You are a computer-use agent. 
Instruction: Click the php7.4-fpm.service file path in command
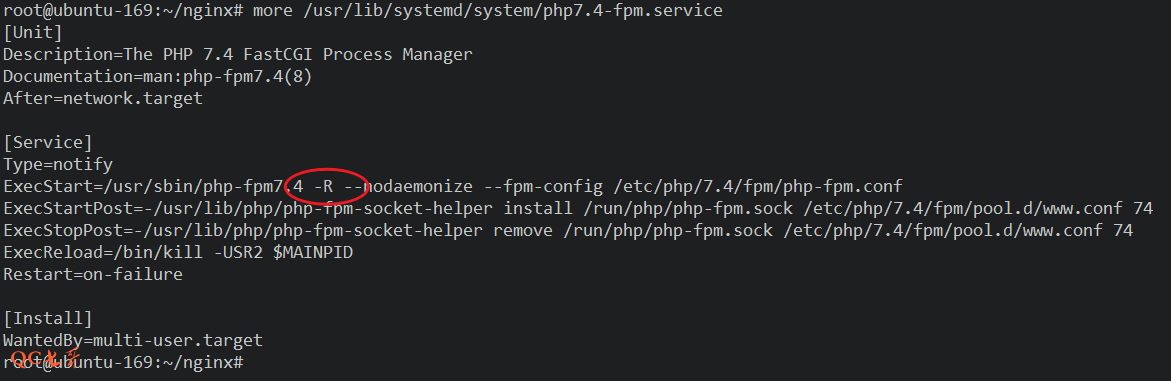(512, 10)
